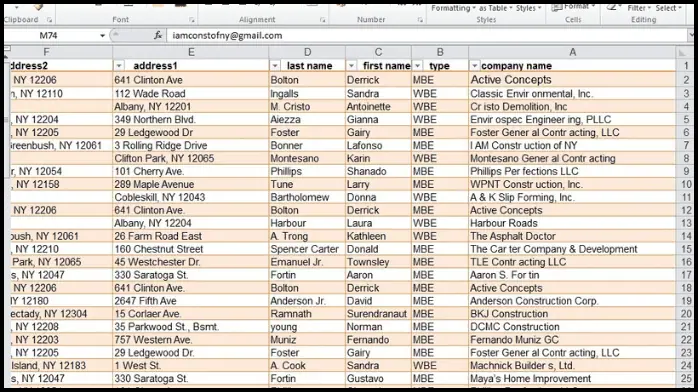Select cell 'A & K Slip Forming, Inc.'
Screen dimensions: 698x392
point(572,197)
